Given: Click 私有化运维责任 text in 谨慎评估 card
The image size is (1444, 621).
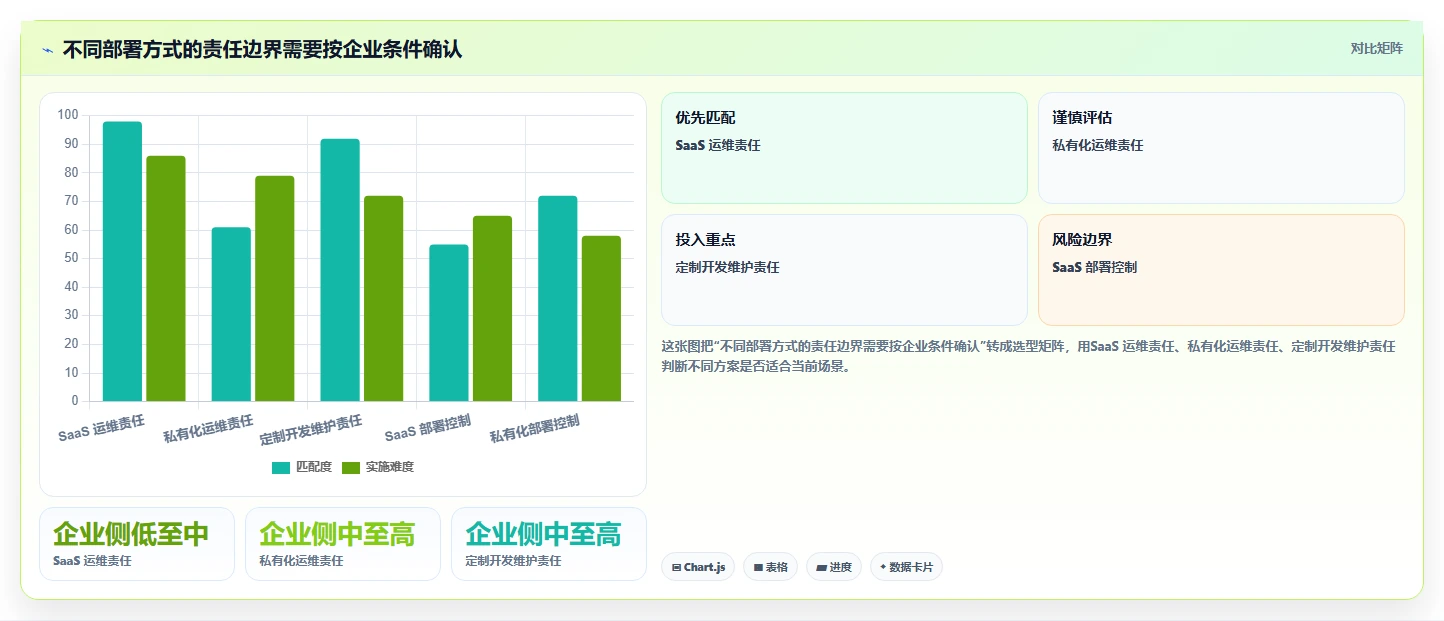Looking at the screenshot, I should point(1097,145).
